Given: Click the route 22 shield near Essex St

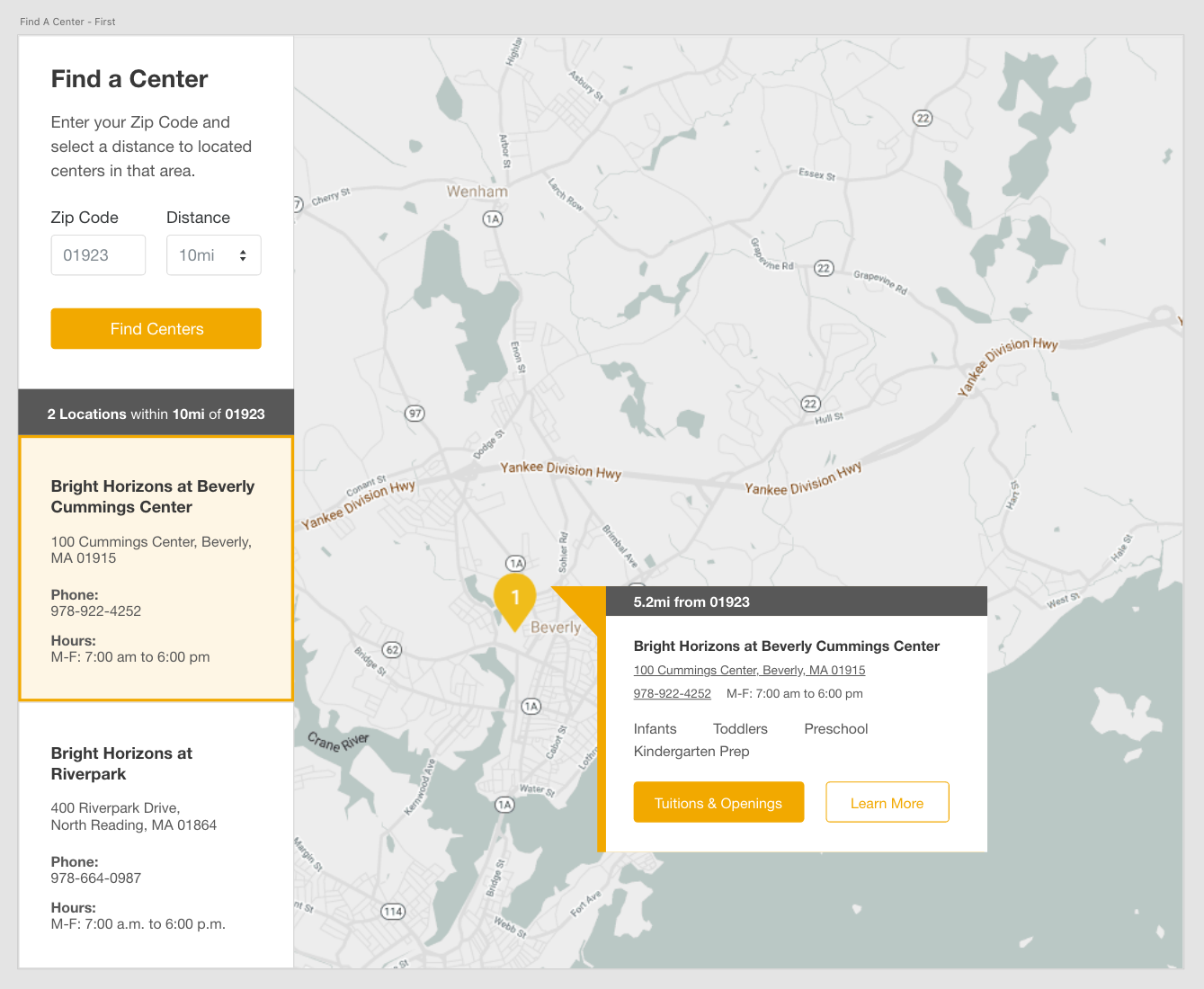Looking at the screenshot, I should [923, 118].
